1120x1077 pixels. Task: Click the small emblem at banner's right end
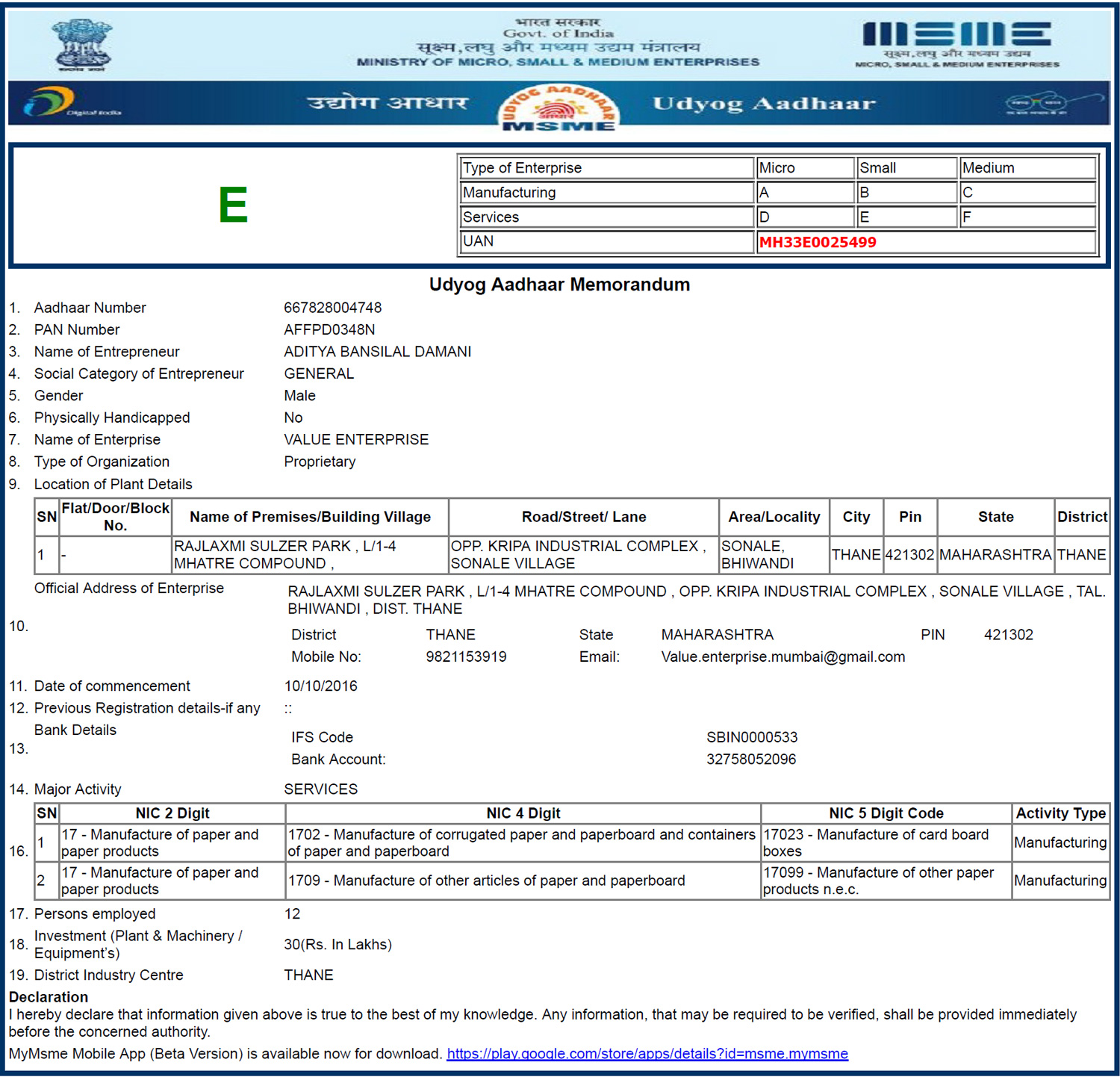(x=1051, y=104)
